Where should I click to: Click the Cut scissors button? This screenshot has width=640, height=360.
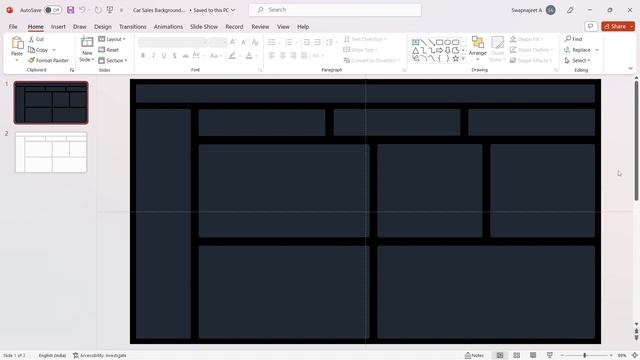click(x=36, y=39)
